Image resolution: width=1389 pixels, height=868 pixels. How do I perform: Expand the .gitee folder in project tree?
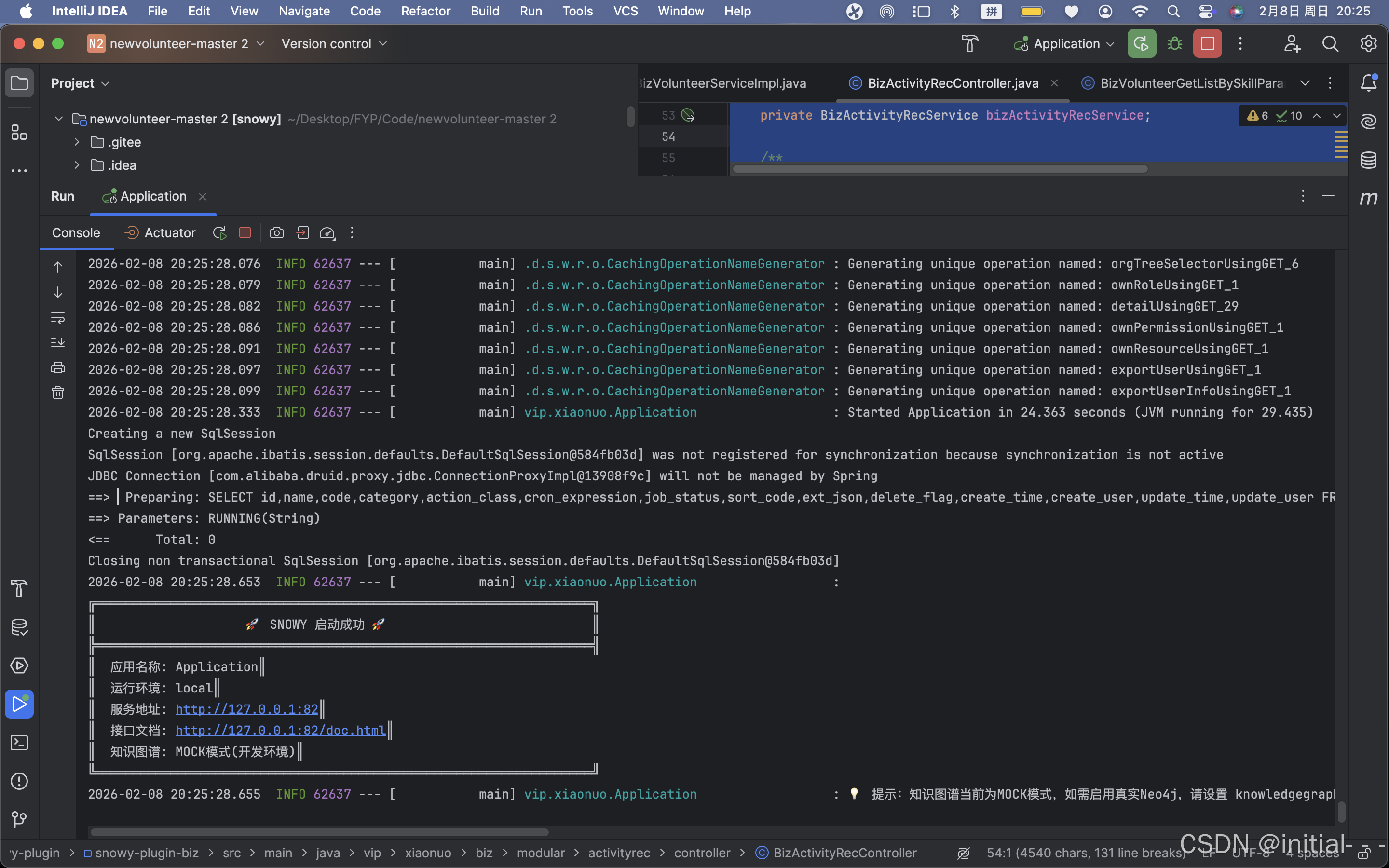pyautogui.click(x=77, y=142)
